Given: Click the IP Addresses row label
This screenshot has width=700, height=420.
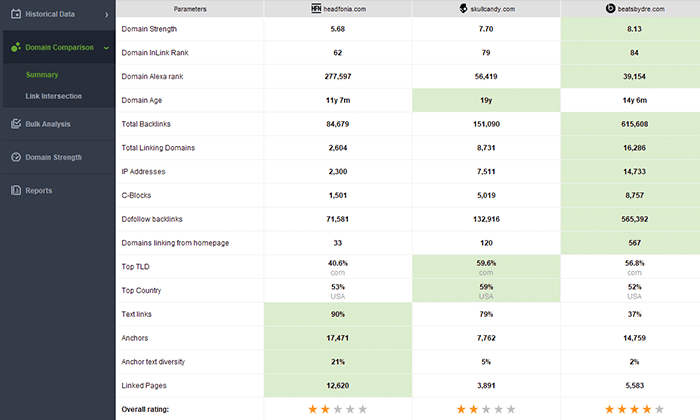Looking at the screenshot, I should 143,171.
